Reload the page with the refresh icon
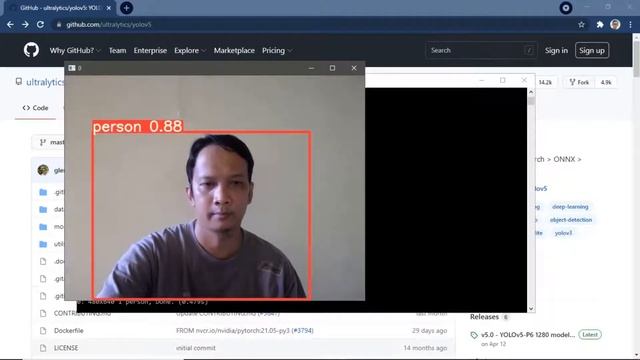This screenshot has height=360, width=640. click(40, 24)
